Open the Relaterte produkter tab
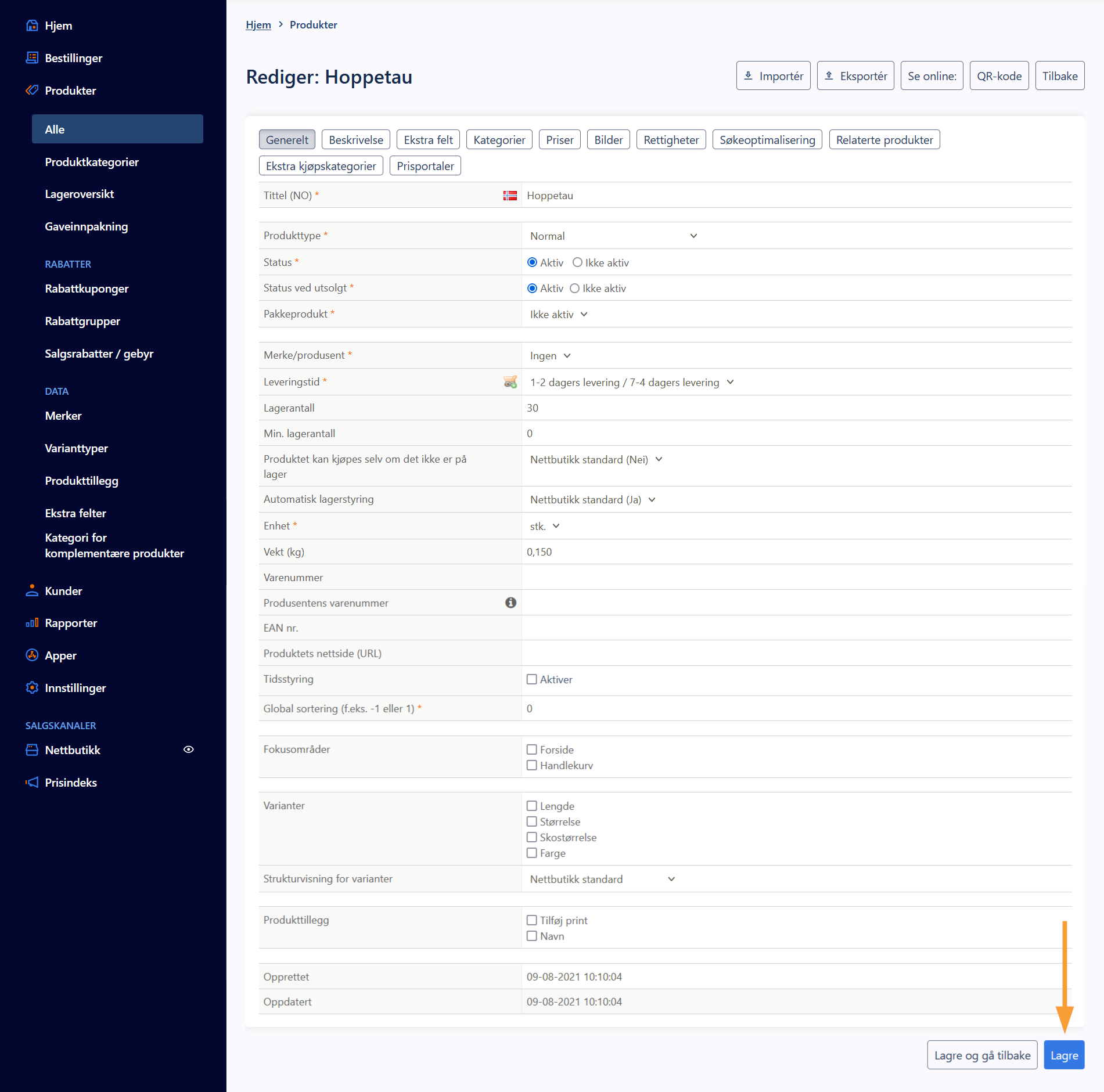 884,140
